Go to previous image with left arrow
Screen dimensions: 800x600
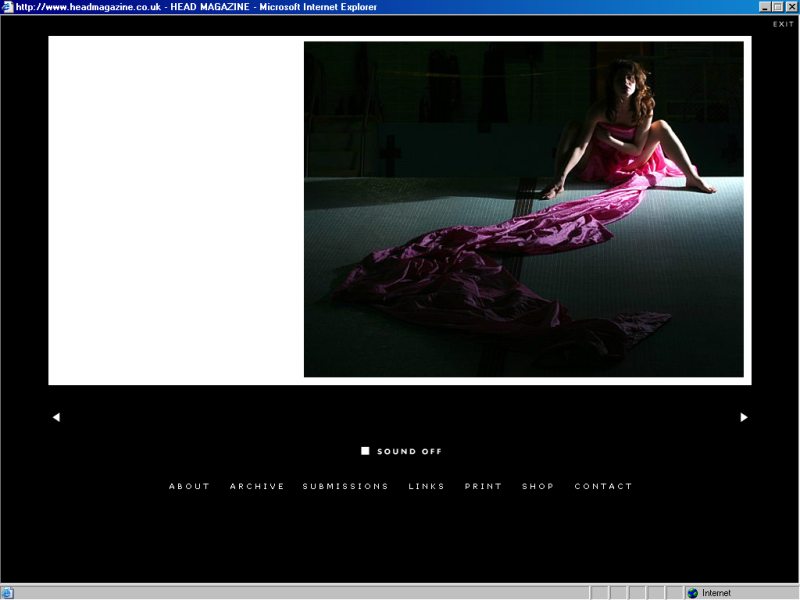click(x=56, y=417)
